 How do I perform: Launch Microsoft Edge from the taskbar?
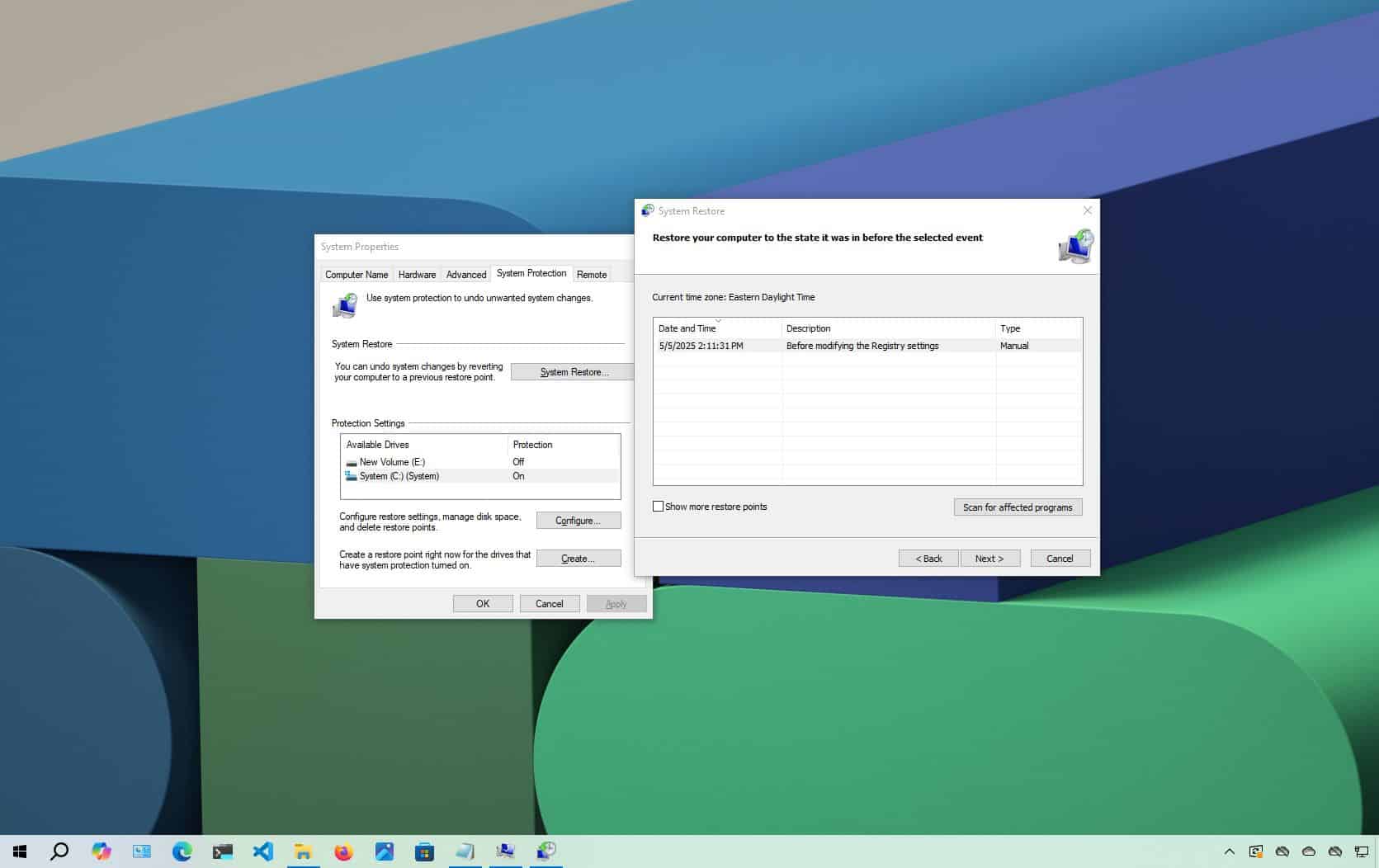[182, 851]
